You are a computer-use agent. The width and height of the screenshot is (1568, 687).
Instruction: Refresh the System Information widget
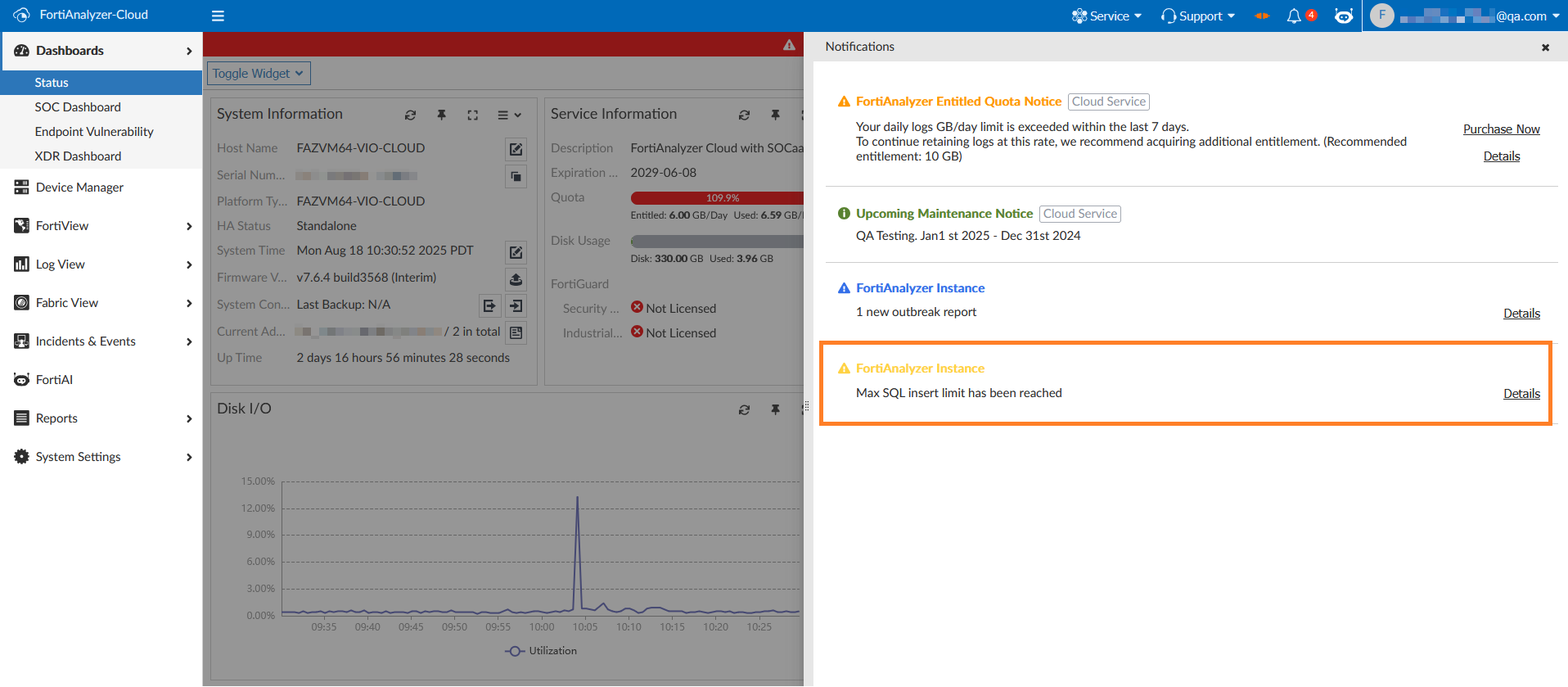tap(410, 115)
